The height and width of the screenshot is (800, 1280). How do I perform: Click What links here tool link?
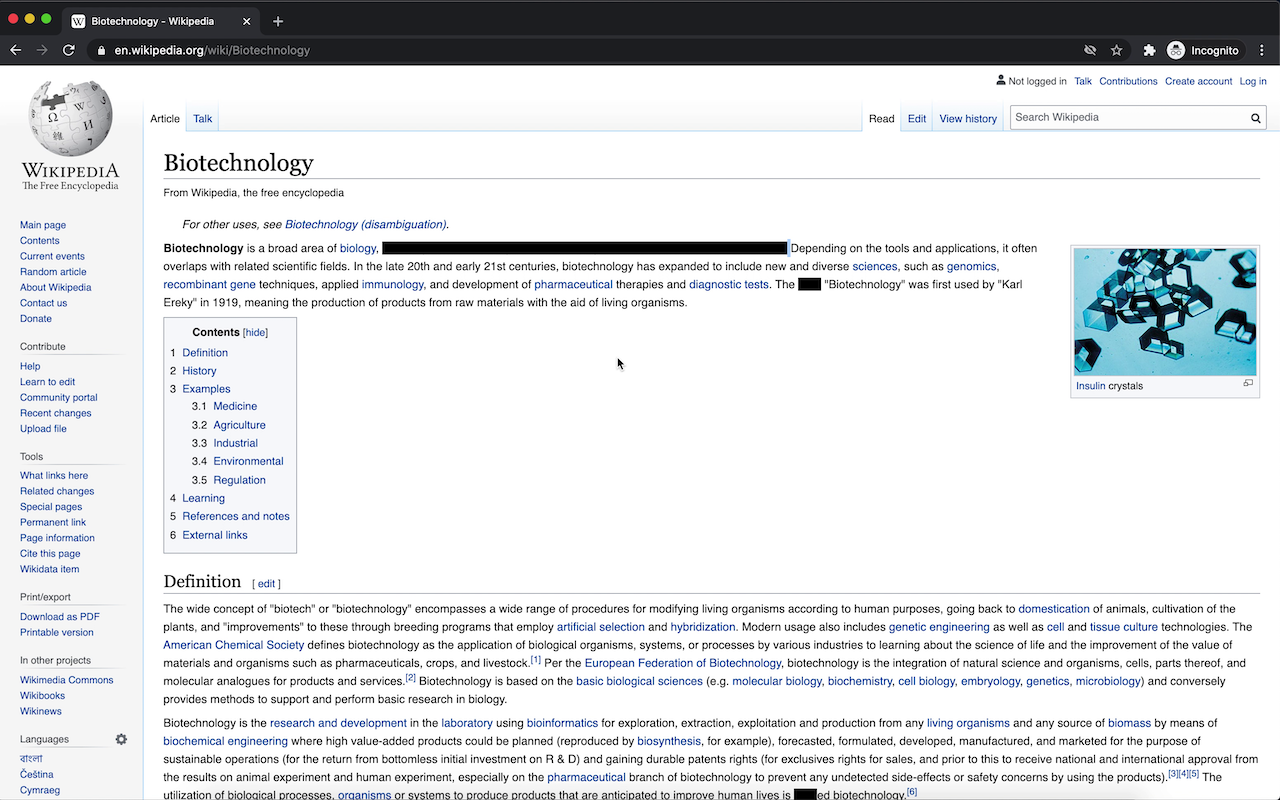[54, 476]
